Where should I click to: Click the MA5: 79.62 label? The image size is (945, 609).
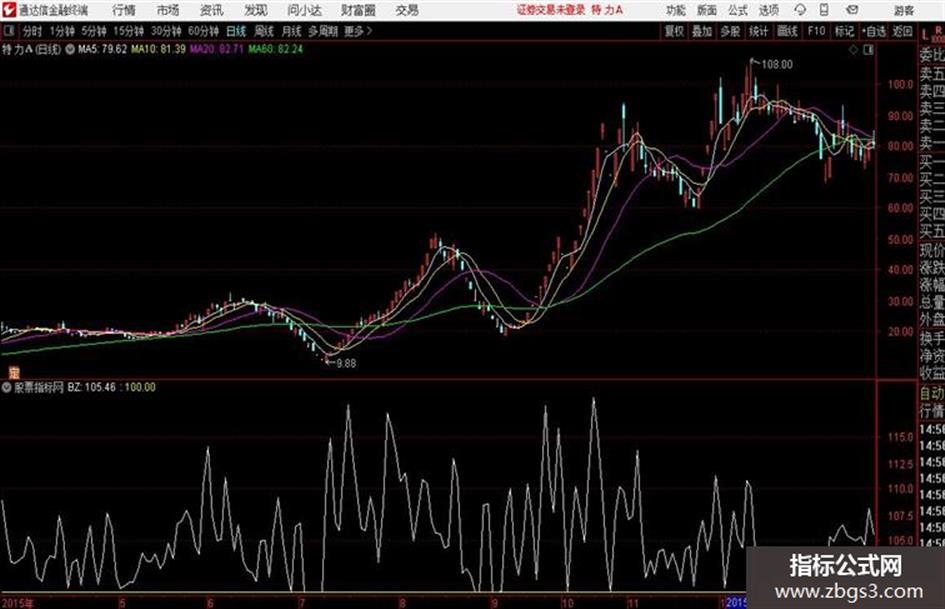point(102,49)
